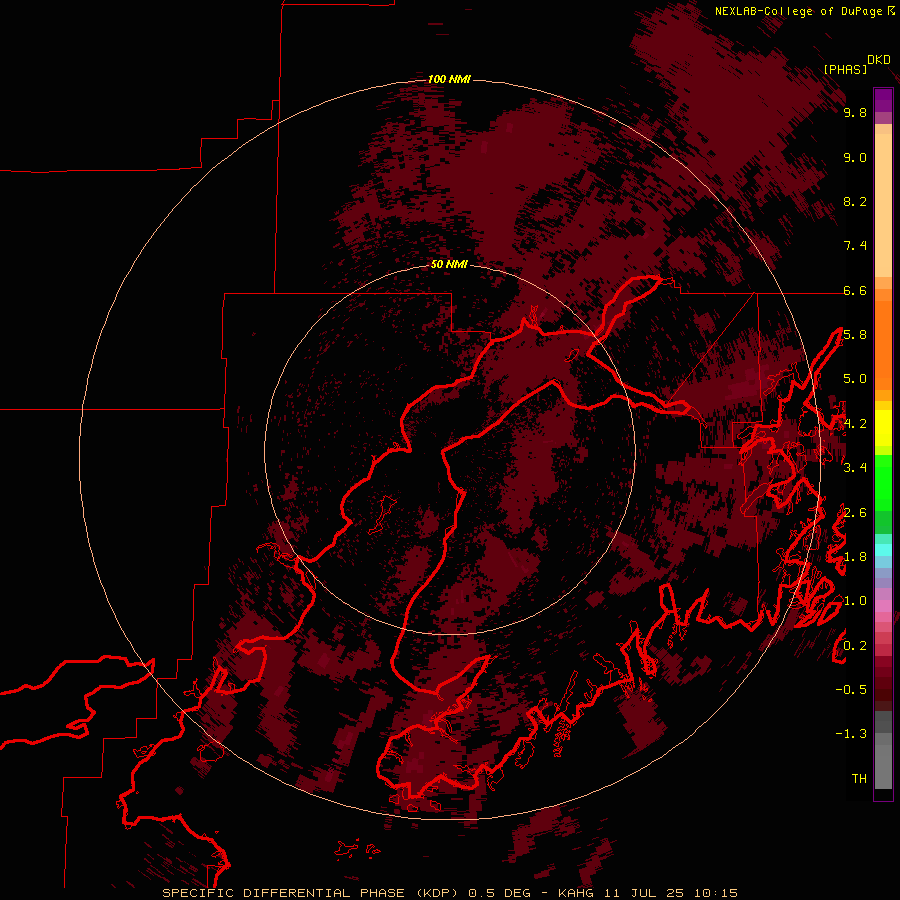Click the -0.5 scale value

(x=851, y=690)
